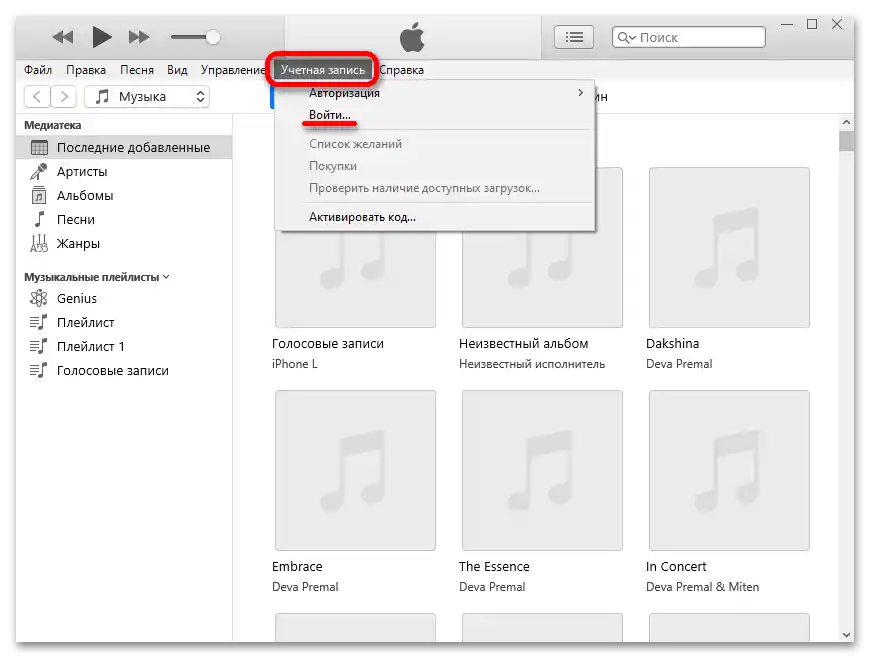This screenshot has height=658, width=870.
Task: Click the guitars icon beside Жанры
Action: [x=39, y=244]
